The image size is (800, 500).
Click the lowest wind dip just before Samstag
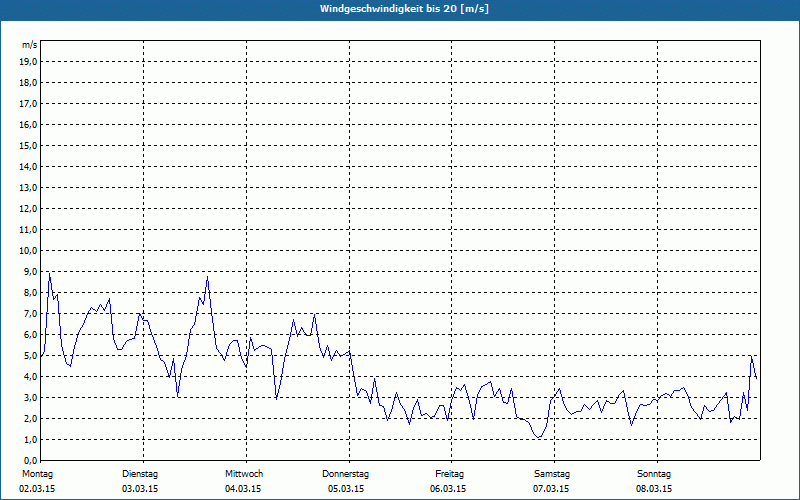point(539,437)
